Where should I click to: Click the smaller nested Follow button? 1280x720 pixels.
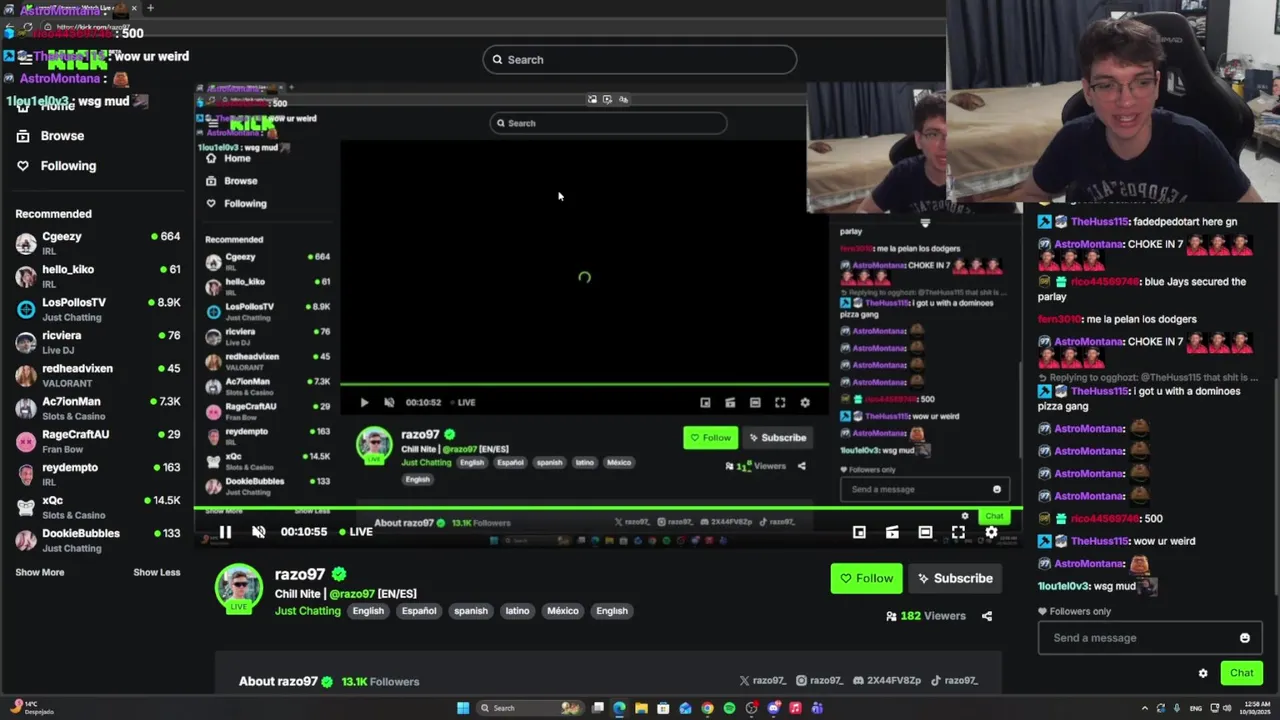click(711, 437)
